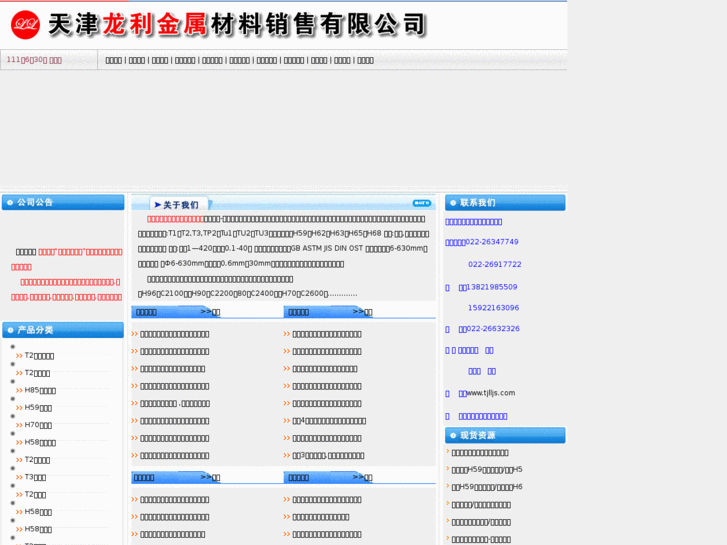Viewport: 727px width, 545px height.
Task: Click the date text starting with 111
Action: pyautogui.click(x=34, y=60)
